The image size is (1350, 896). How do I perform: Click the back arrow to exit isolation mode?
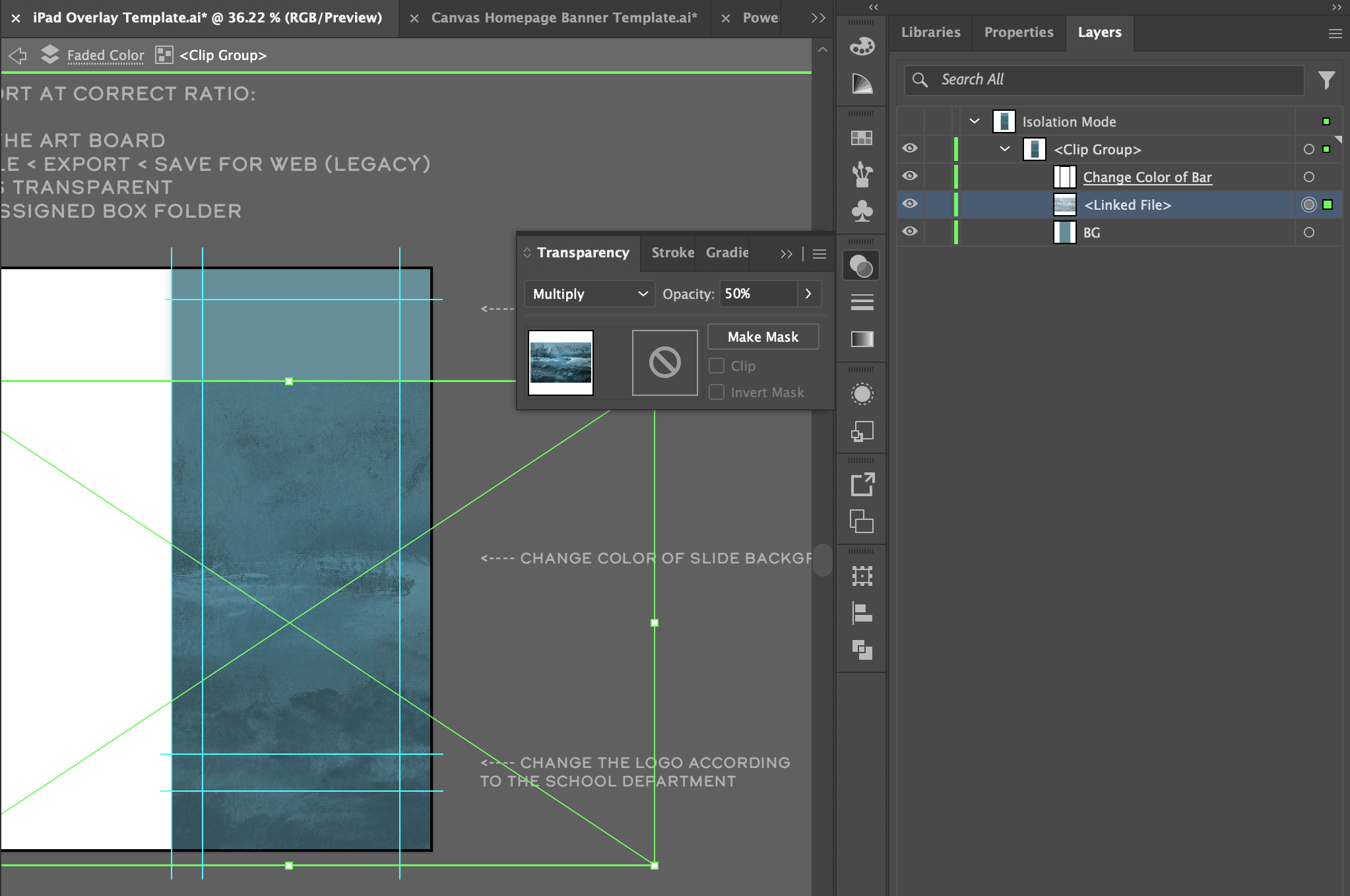(x=18, y=55)
